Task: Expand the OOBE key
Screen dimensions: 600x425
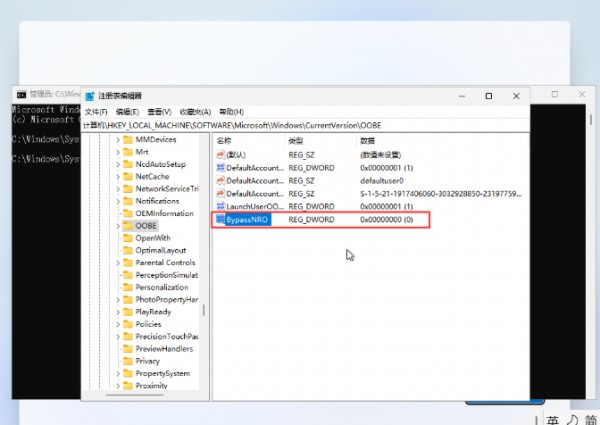Action: (x=118, y=226)
